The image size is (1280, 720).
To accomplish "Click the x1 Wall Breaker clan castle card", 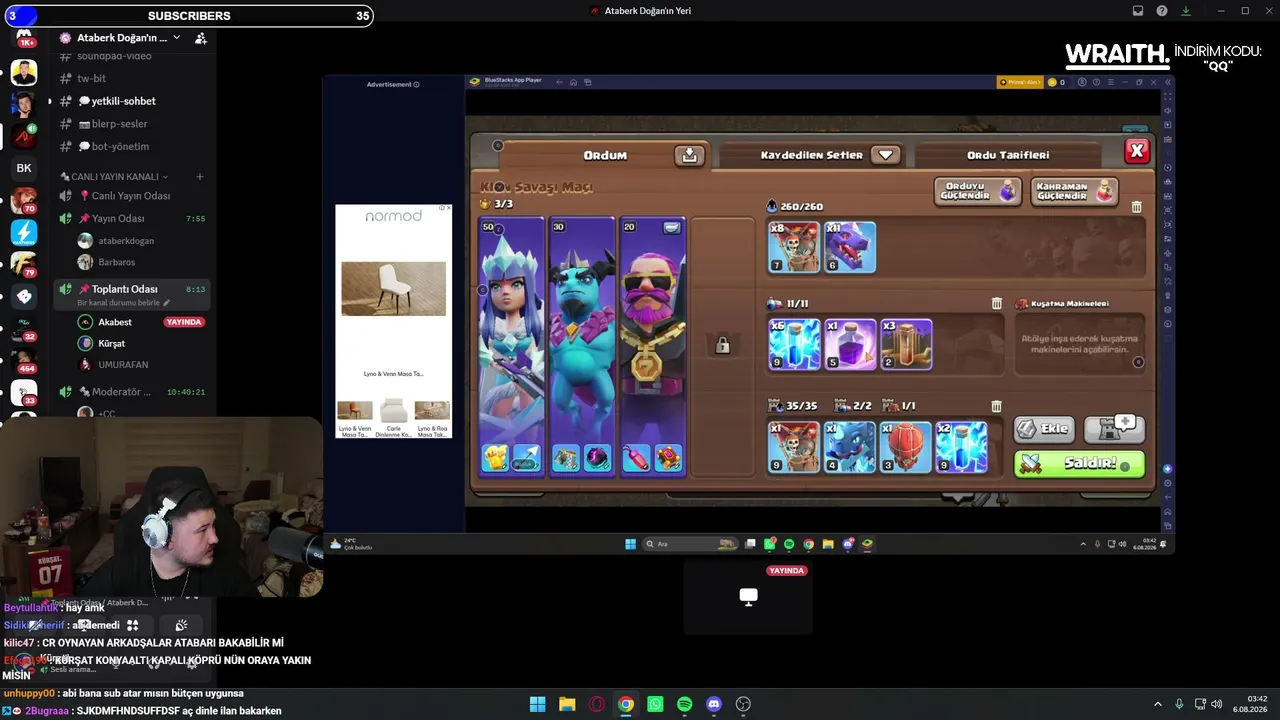I will coord(794,447).
